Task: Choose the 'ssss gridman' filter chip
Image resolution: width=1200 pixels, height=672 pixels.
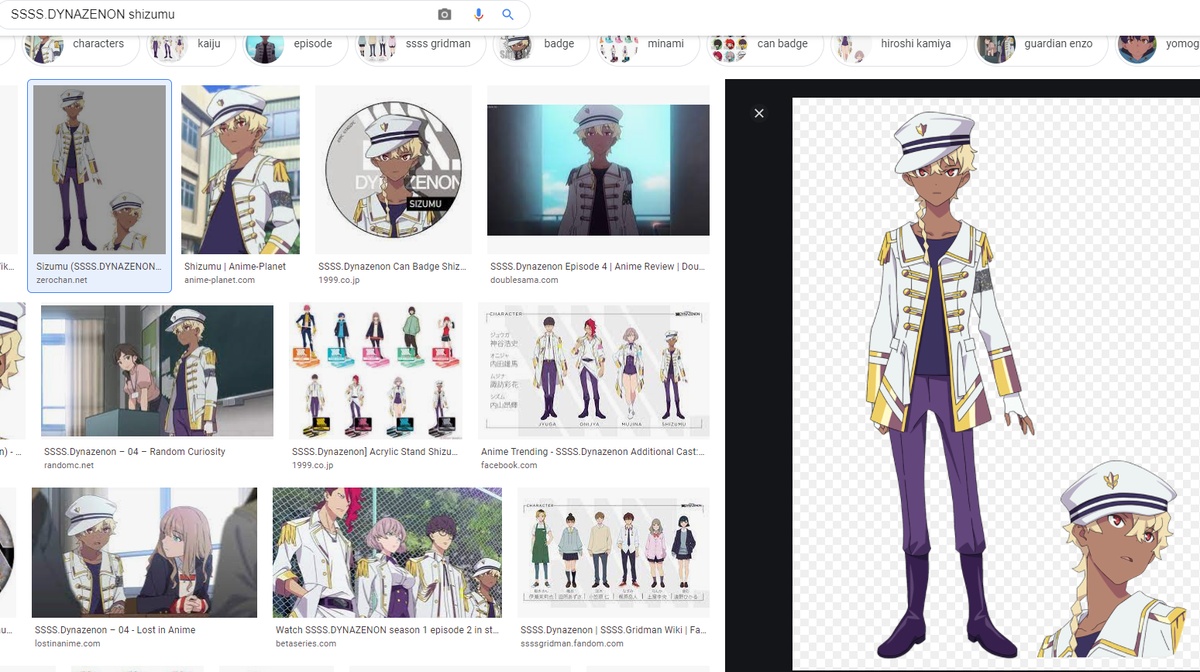Action: click(x=418, y=45)
